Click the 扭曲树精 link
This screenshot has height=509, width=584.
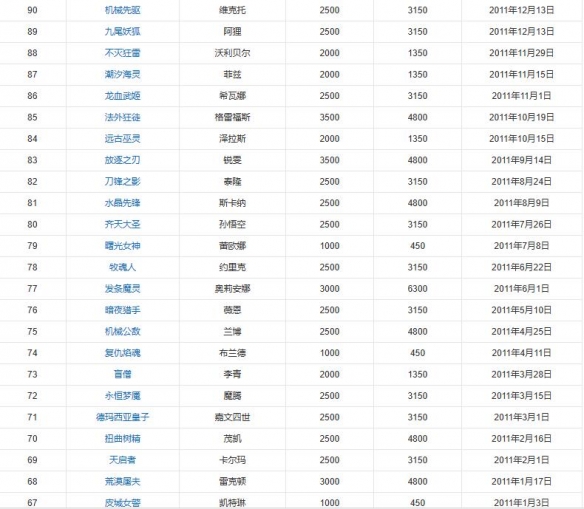pyautogui.click(x=123, y=438)
